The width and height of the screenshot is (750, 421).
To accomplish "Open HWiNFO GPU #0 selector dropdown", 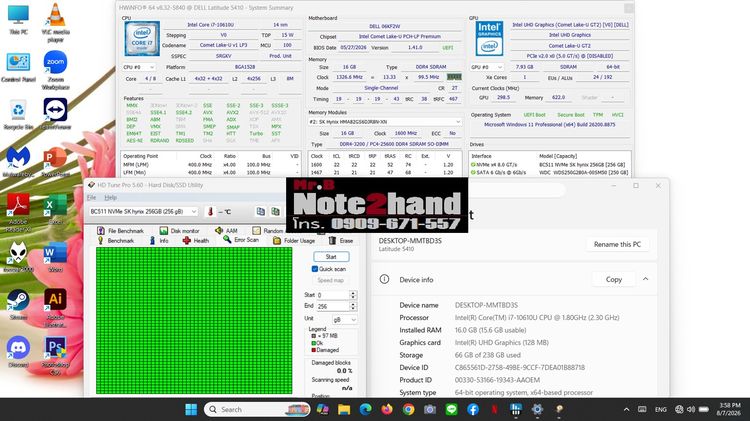I will 487,67.
